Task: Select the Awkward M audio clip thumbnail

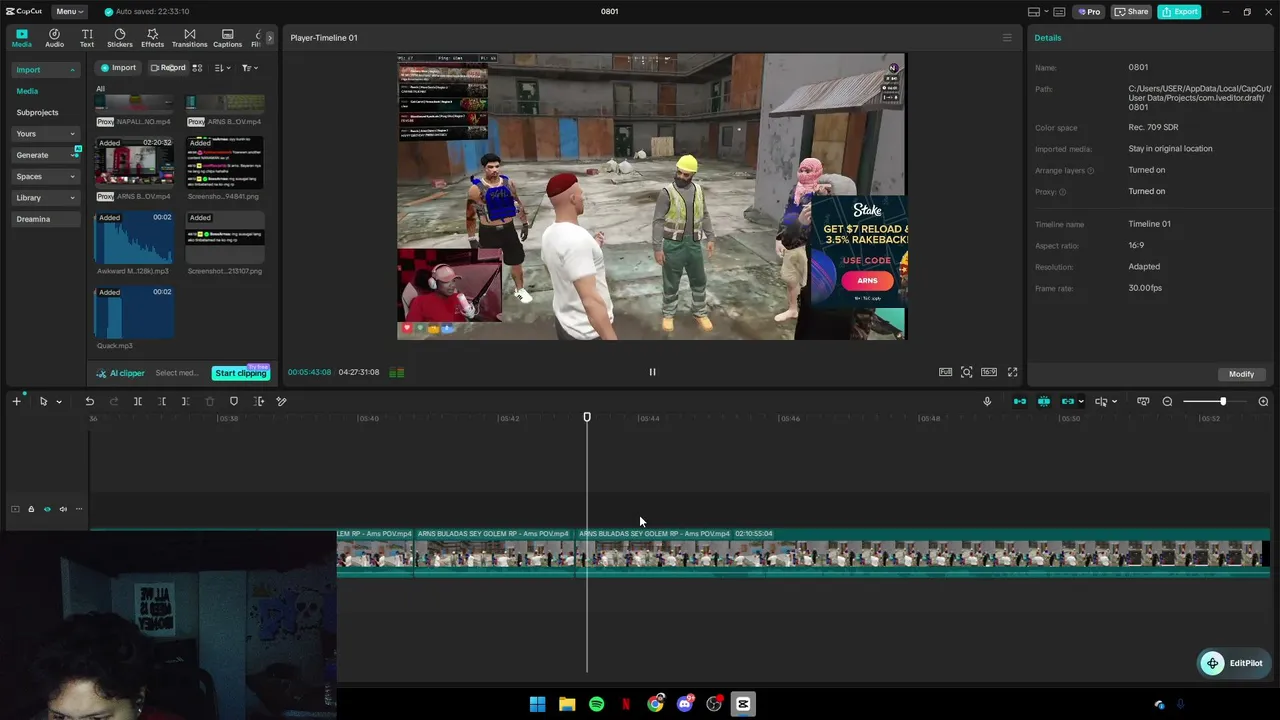Action: 134,237
